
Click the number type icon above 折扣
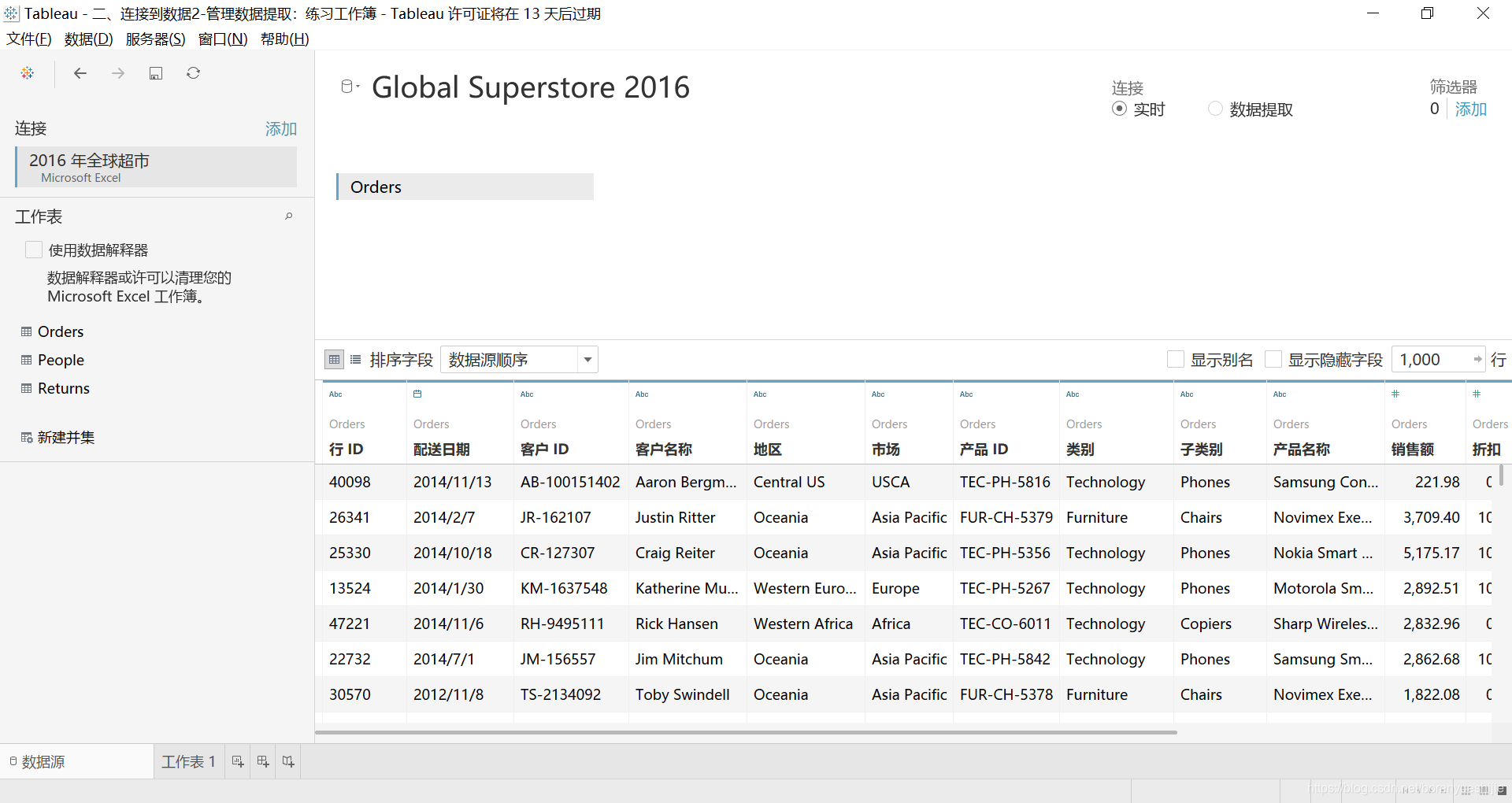[x=1477, y=394]
